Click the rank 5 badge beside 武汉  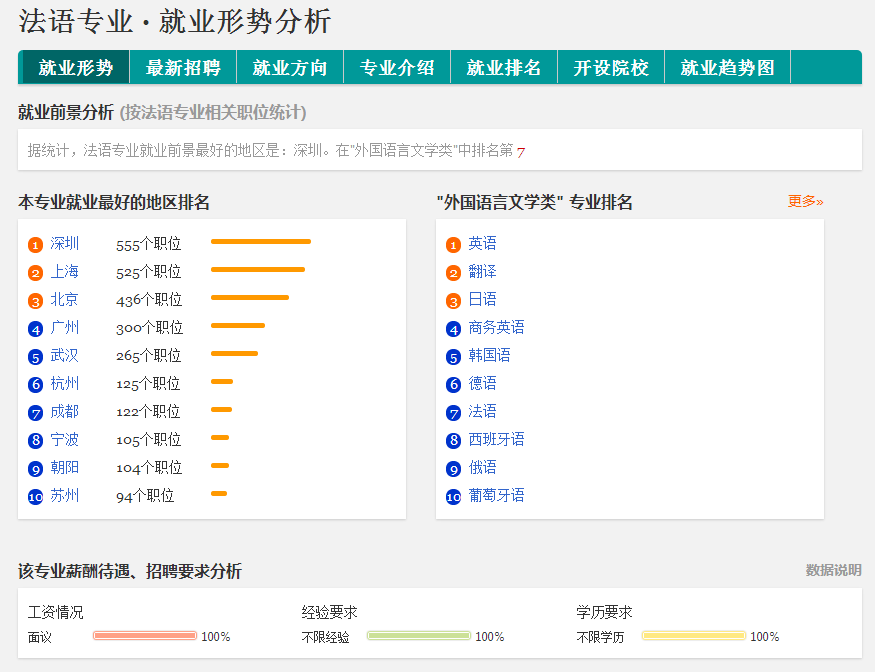click(35, 357)
